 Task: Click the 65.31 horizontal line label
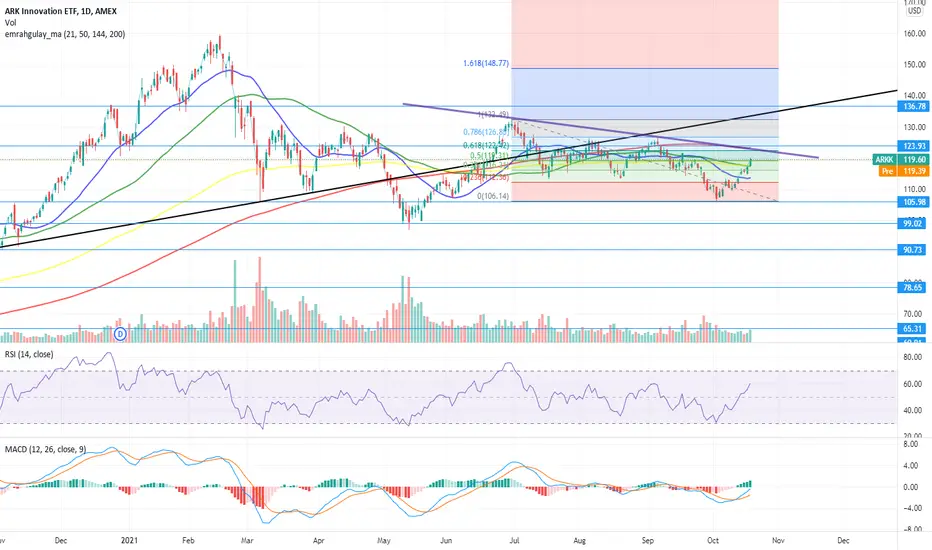pos(914,329)
